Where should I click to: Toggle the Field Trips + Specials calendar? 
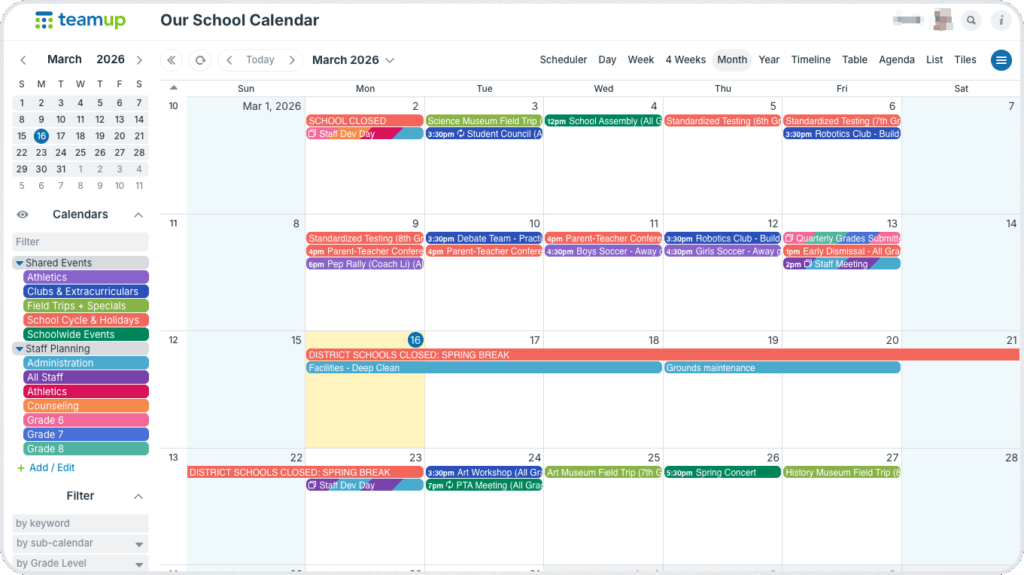pyautogui.click(x=86, y=306)
